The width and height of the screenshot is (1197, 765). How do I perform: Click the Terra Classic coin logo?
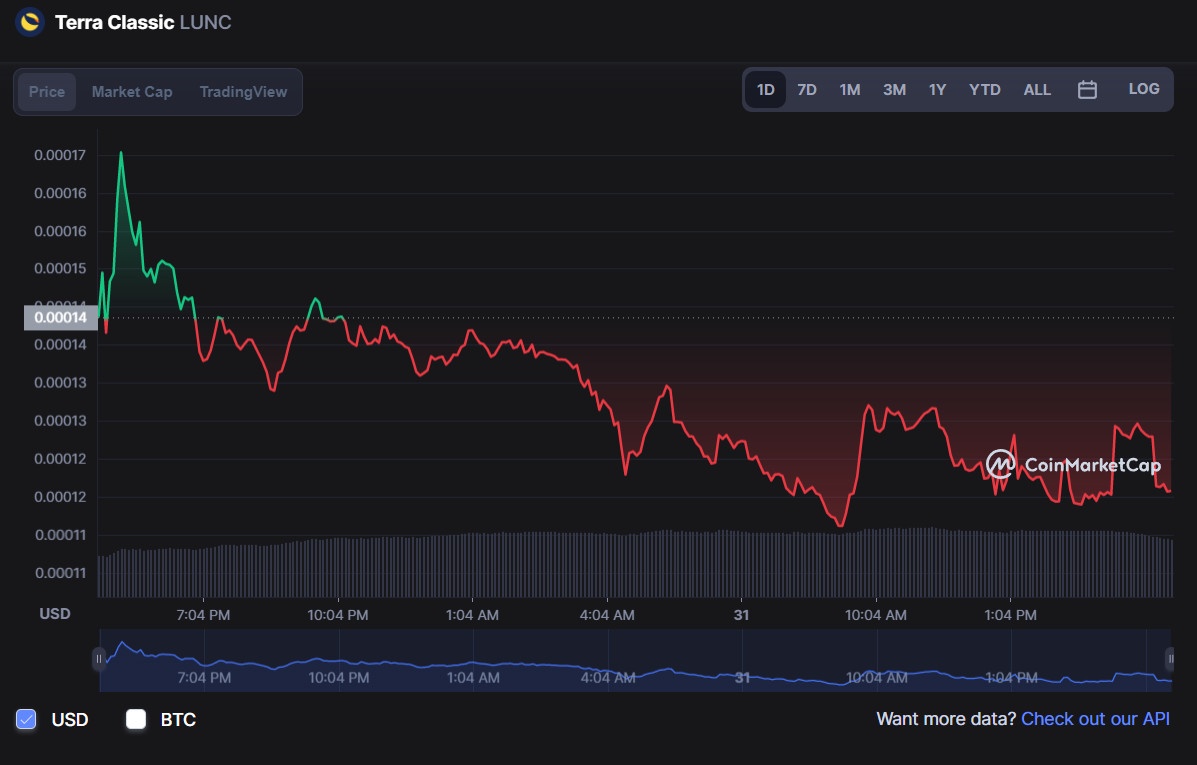tap(29, 21)
